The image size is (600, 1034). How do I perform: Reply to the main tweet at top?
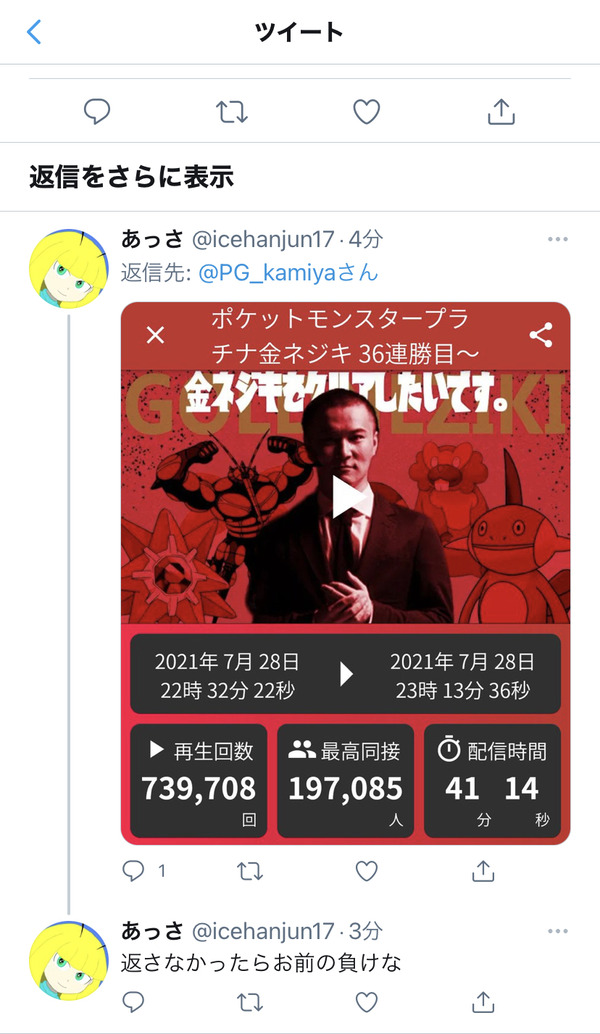pyautogui.click(x=97, y=111)
